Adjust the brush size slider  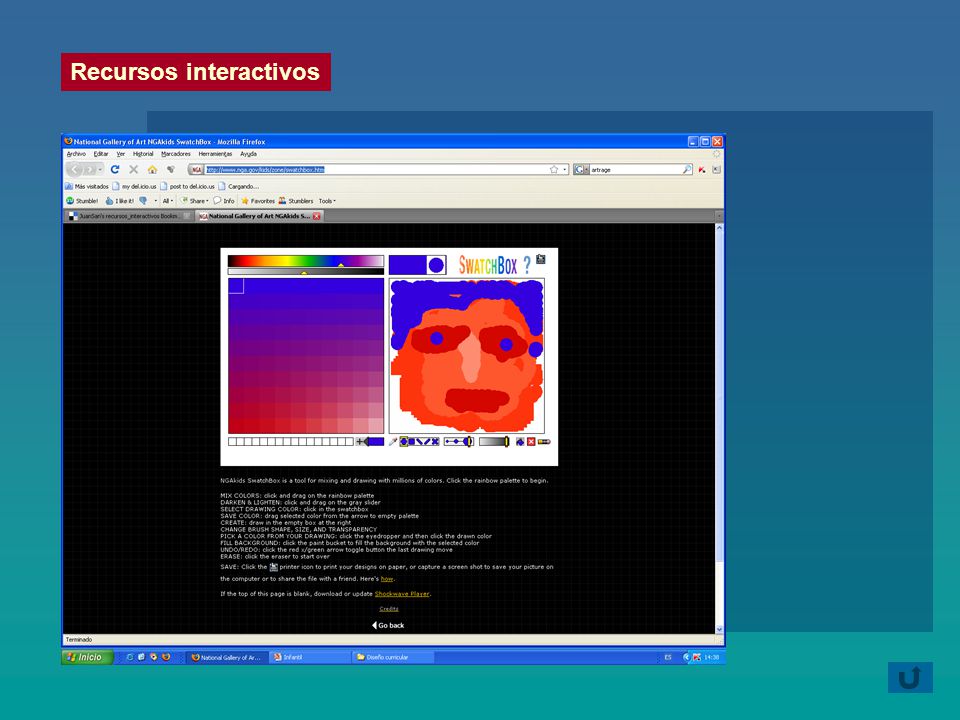click(459, 441)
